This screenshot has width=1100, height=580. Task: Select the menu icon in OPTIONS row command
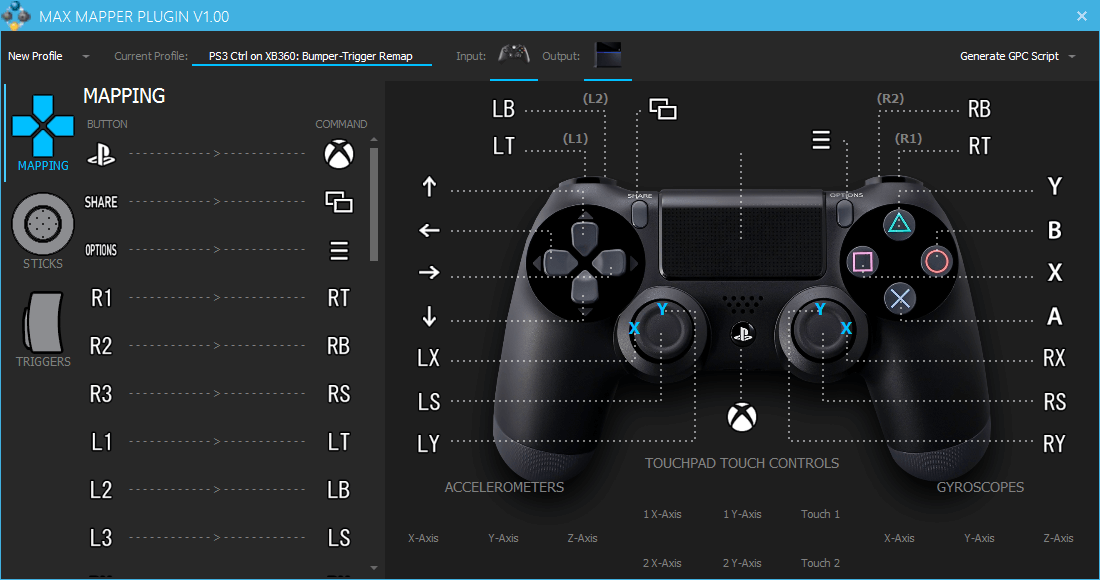tap(339, 250)
